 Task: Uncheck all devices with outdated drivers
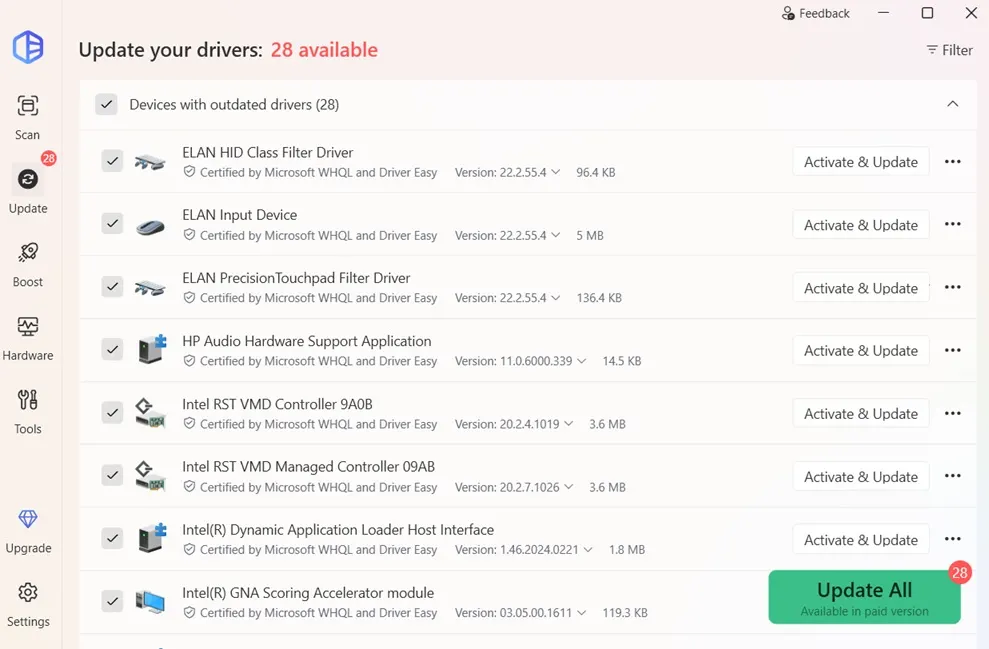tap(107, 104)
